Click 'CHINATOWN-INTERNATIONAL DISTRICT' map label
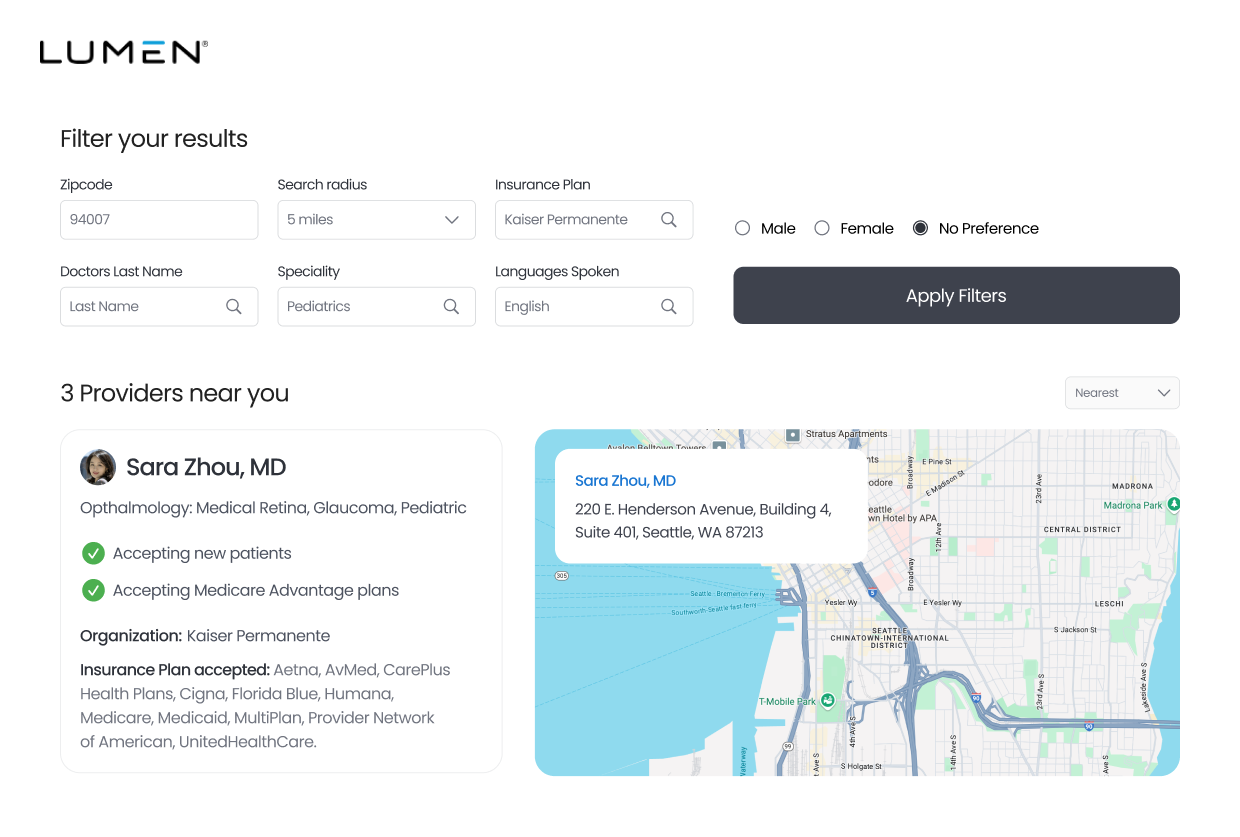The height and width of the screenshot is (837, 1240). point(889,638)
